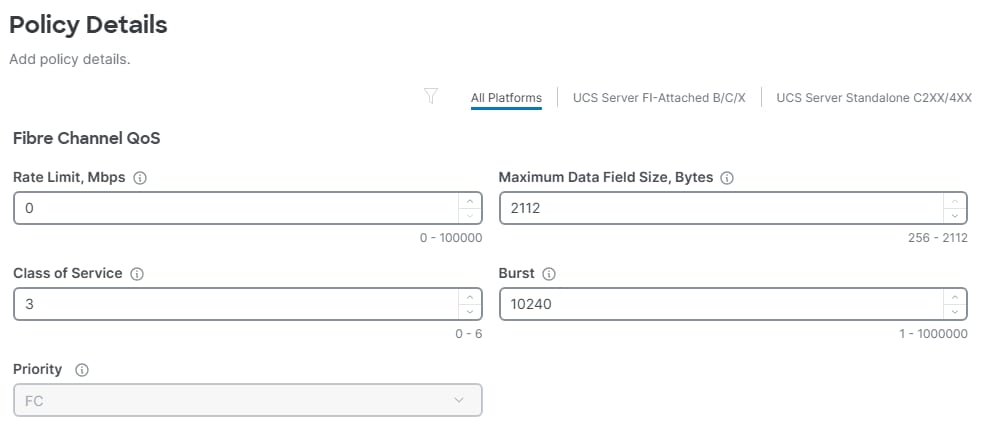Image resolution: width=983 pixels, height=437 pixels.
Task: Click the Policy Details title
Action: (88, 24)
